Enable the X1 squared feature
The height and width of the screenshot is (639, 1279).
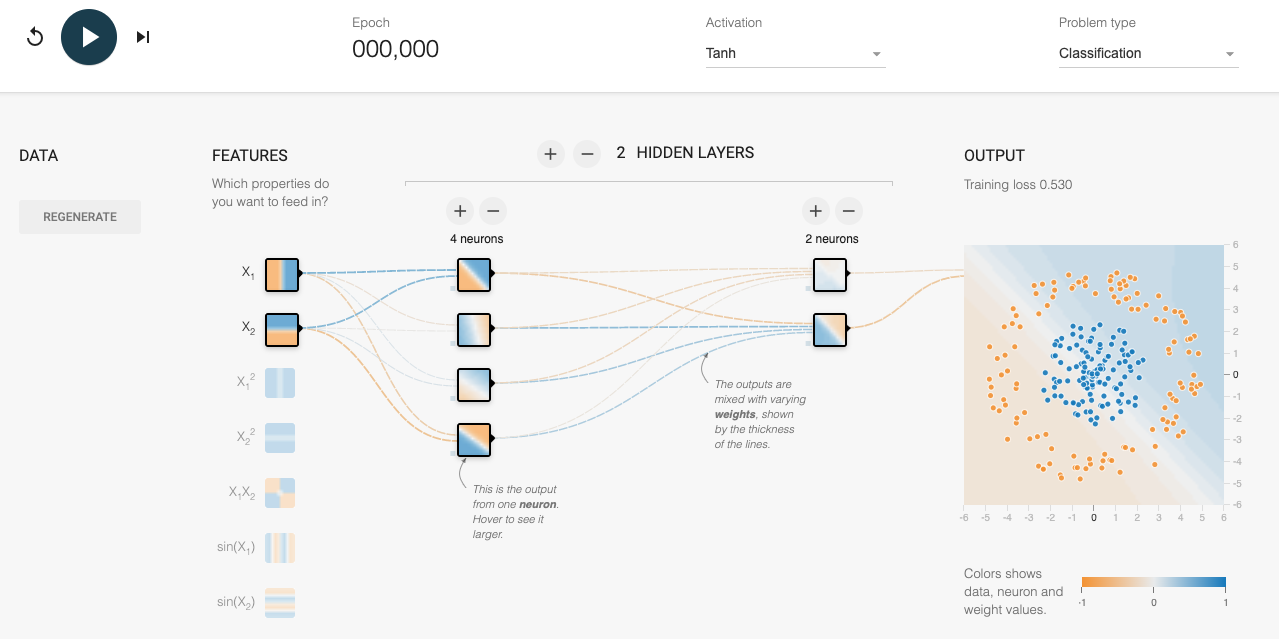280,384
